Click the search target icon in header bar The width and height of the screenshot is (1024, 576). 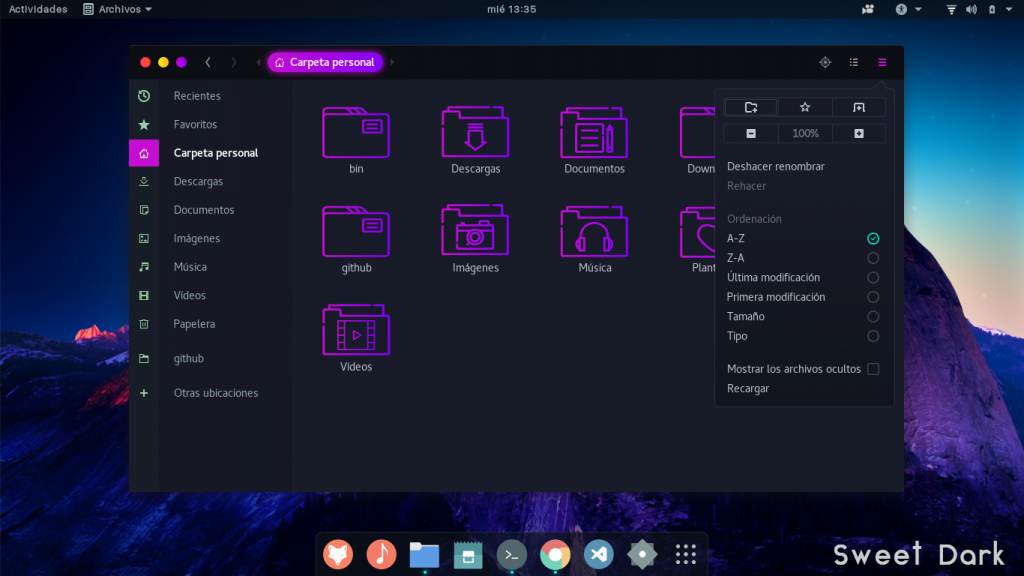(825, 62)
